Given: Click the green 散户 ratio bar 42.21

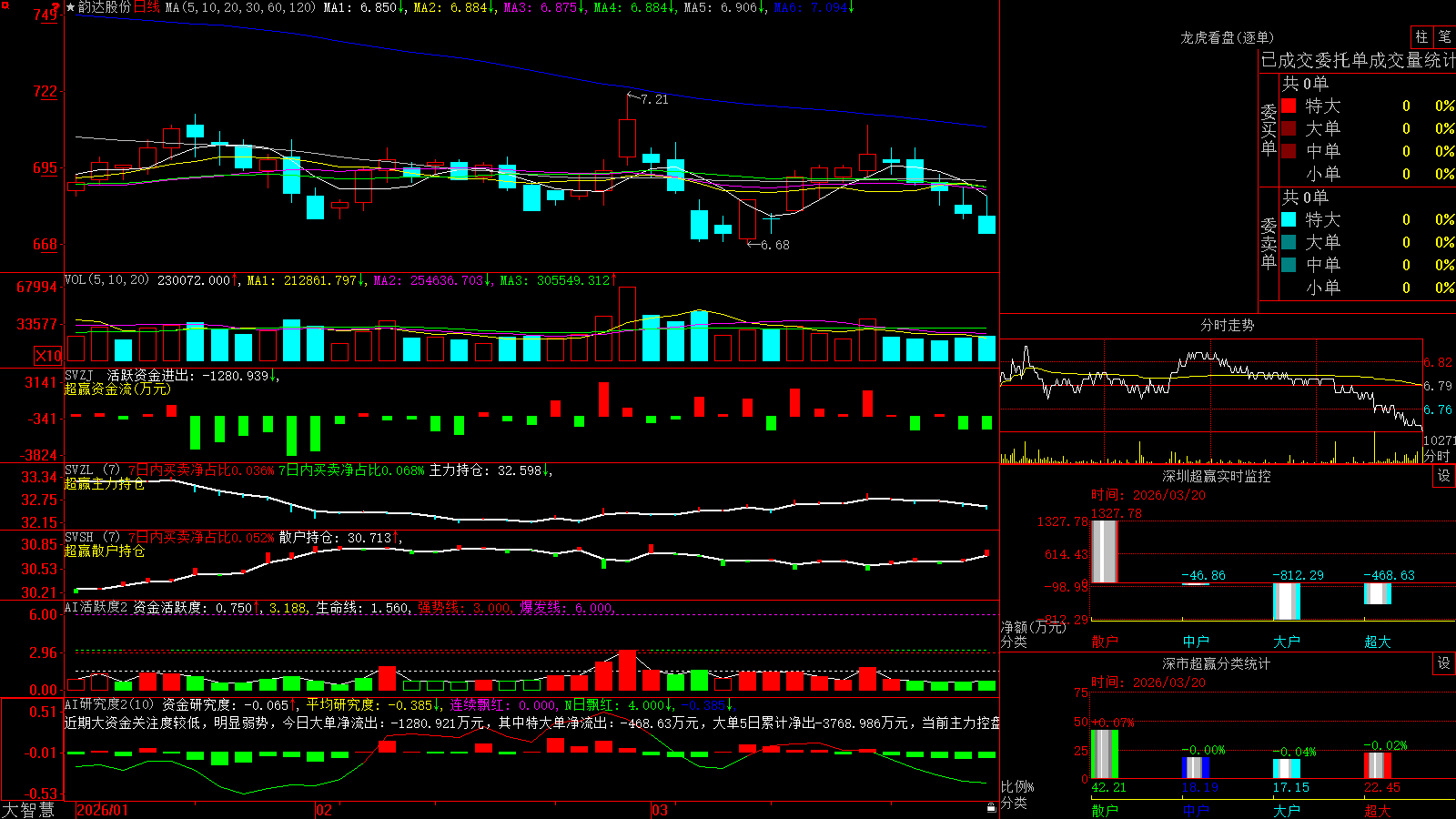Looking at the screenshot, I should pos(1104,754).
